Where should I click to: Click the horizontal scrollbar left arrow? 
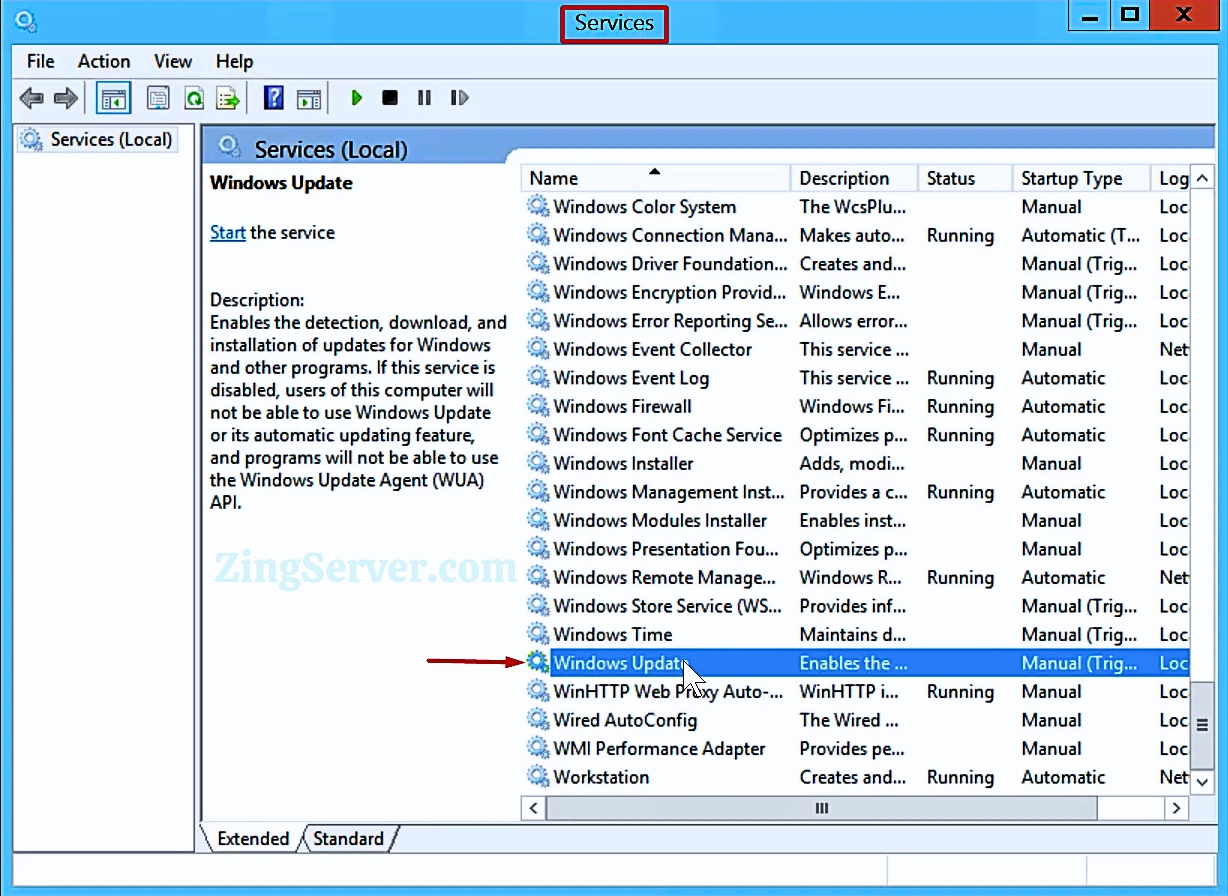tap(534, 808)
